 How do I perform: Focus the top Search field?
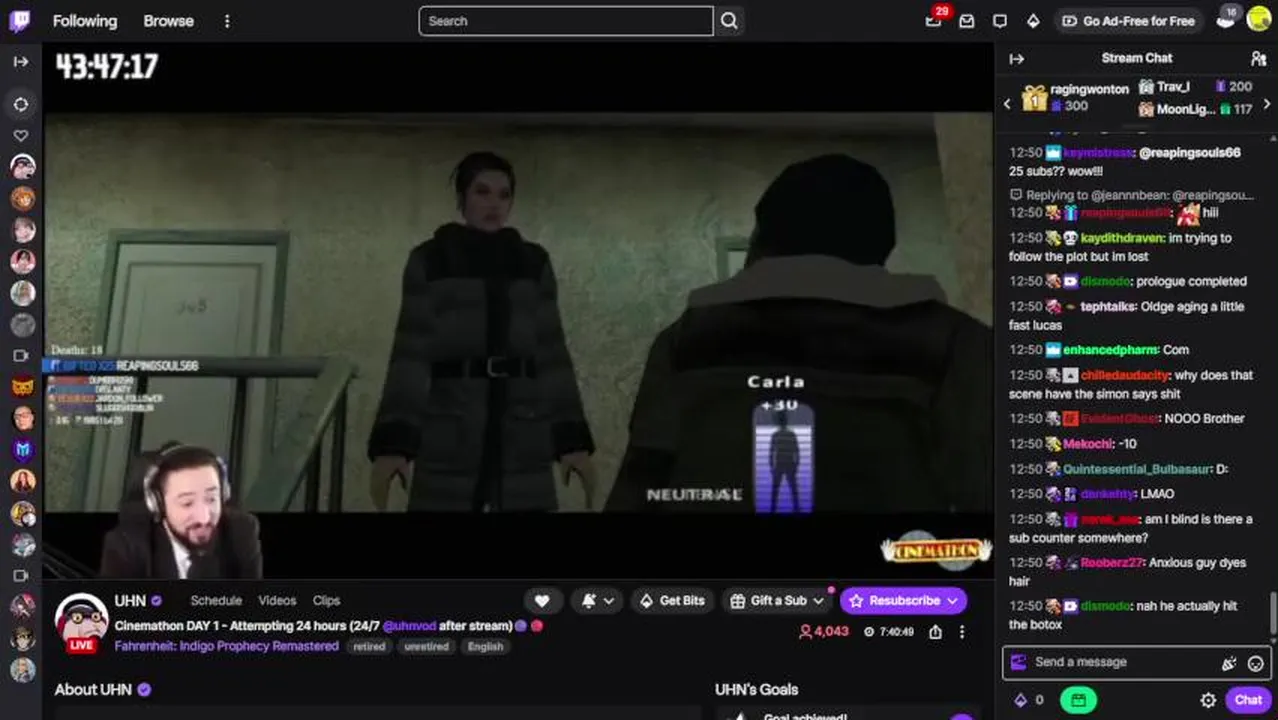[x=566, y=21]
